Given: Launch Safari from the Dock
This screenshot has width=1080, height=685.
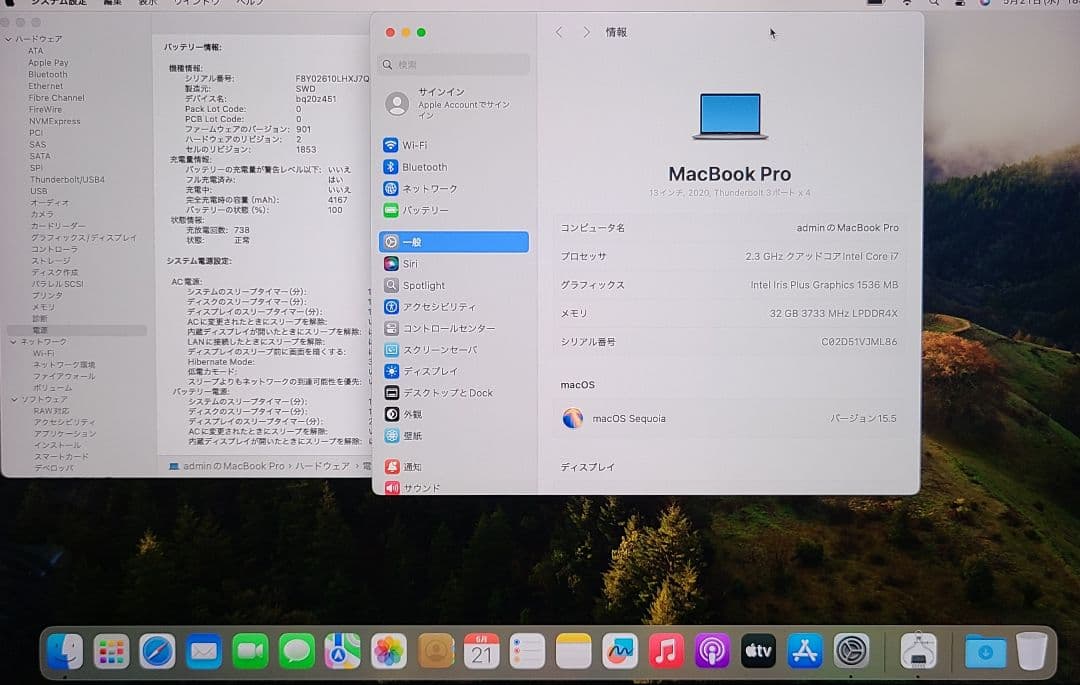Looking at the screenshot, I should 157,651.
